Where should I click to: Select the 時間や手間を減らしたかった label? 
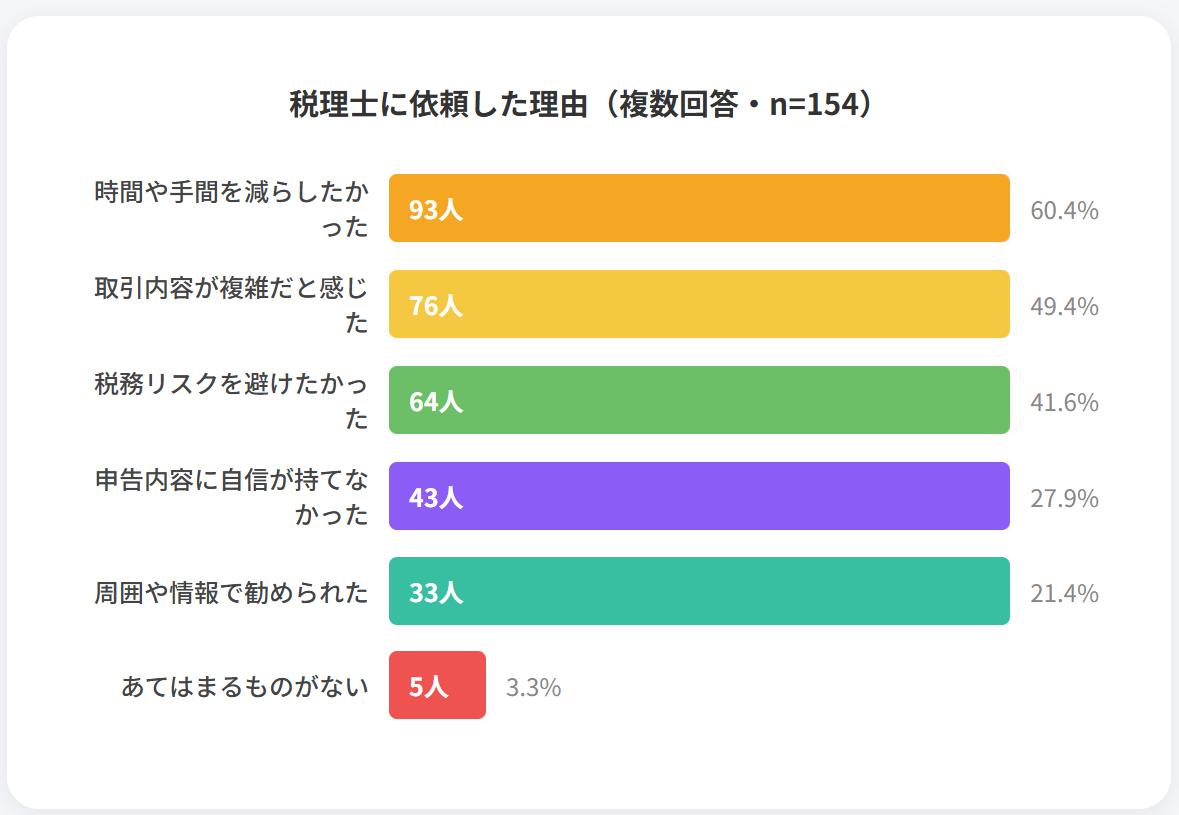point(231,208)
